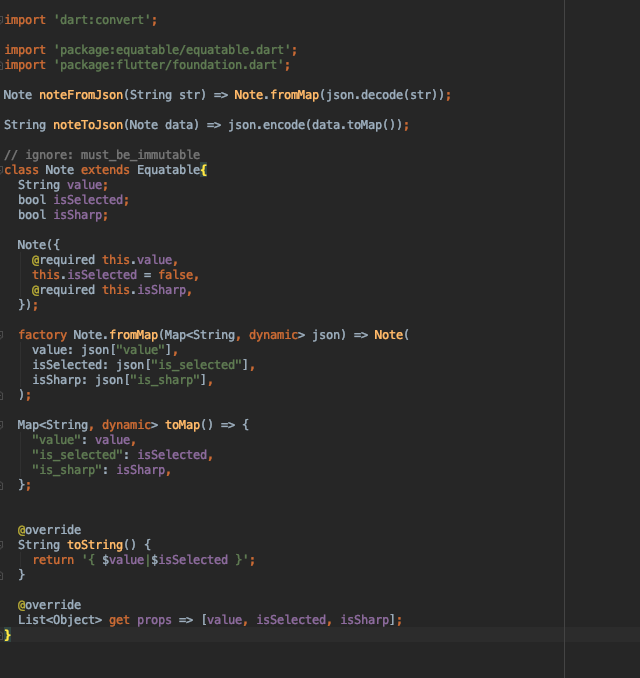Viewport: 640px width, 678px height.
Task: Collapse the class Note fold marker in gutter
Action: click(1, 170)
